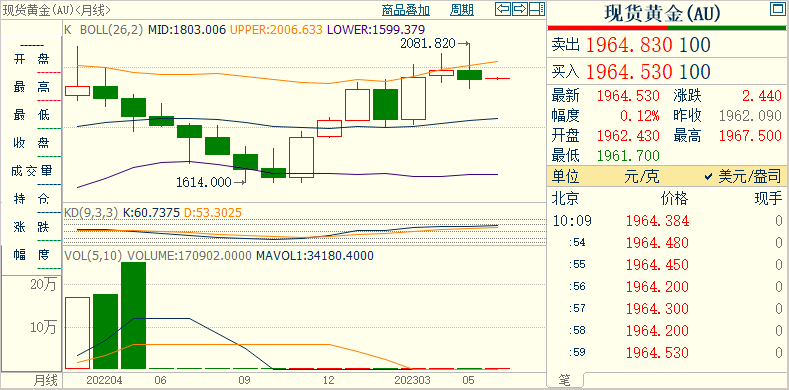Click the tallest green volume bar
Screen dimensions: 789x390
coord(133,316)
